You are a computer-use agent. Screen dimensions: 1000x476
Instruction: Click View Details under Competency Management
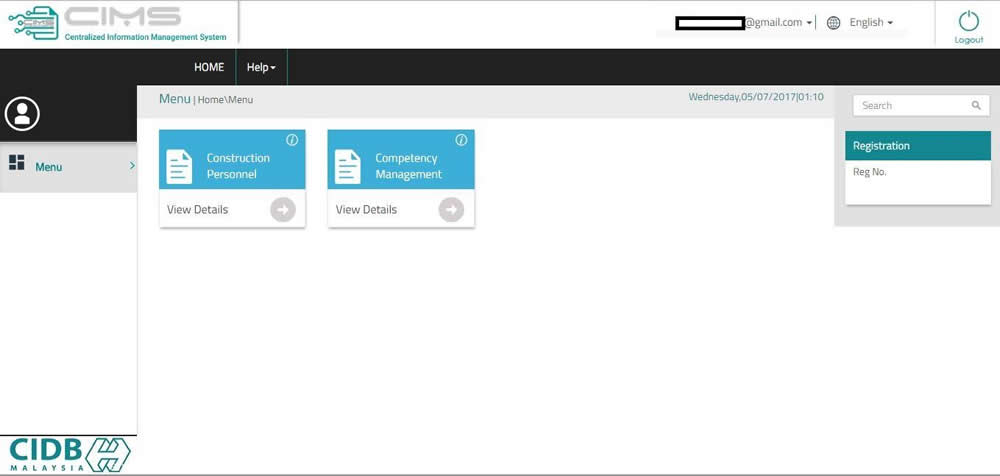click(x=366, y=209)
